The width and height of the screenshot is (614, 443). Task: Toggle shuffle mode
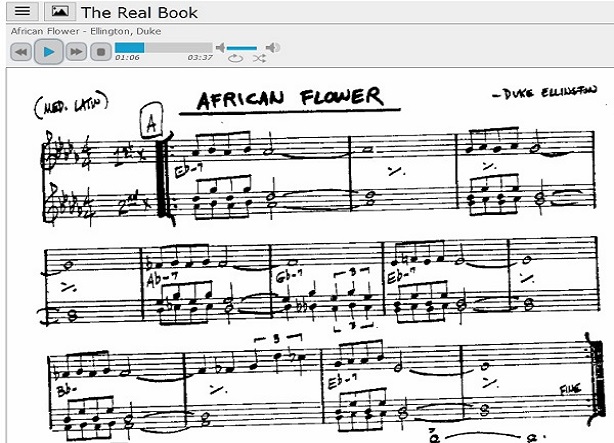pos(259,59)
